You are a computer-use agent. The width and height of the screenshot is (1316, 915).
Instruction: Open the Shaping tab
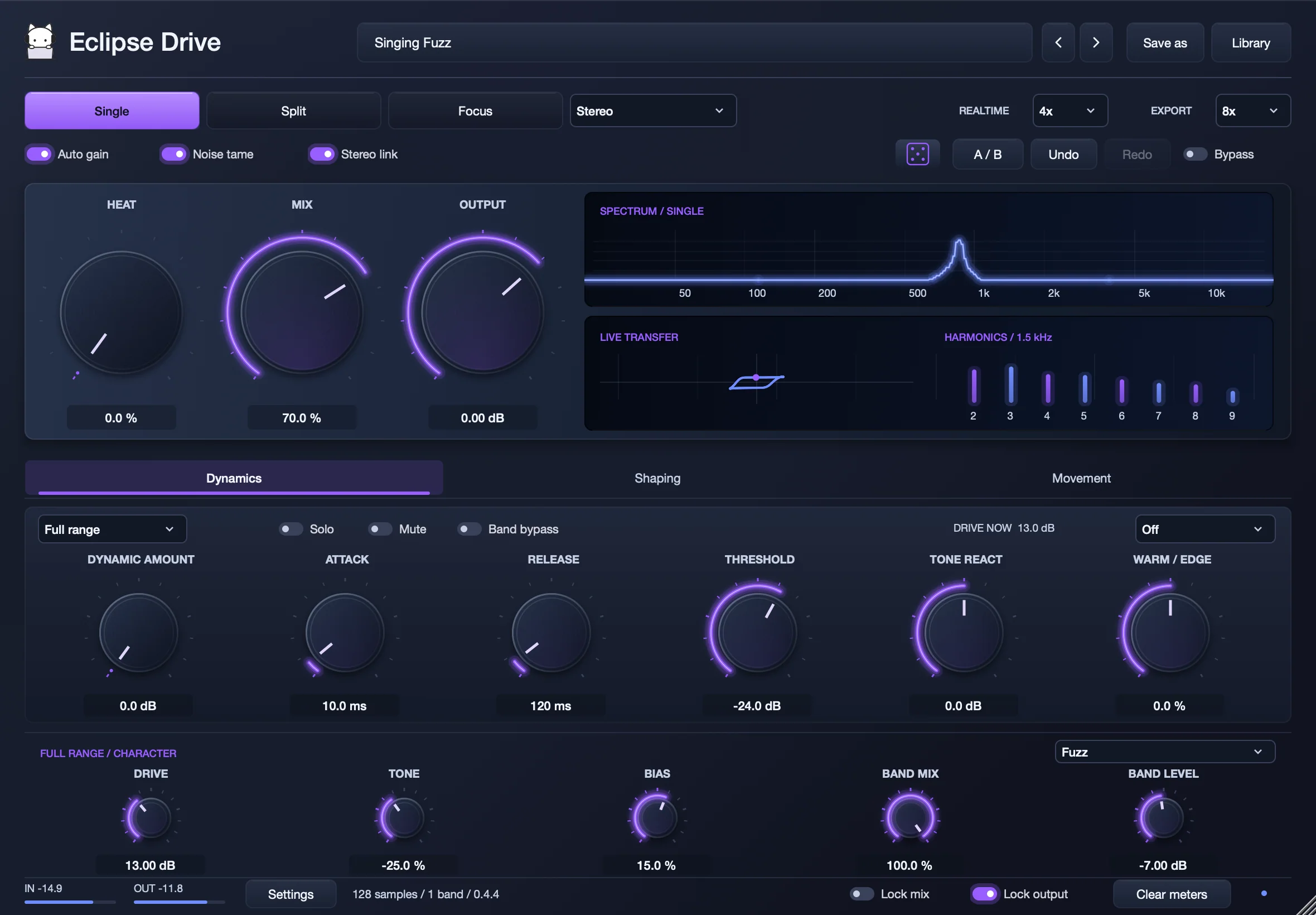pos(657,478)
